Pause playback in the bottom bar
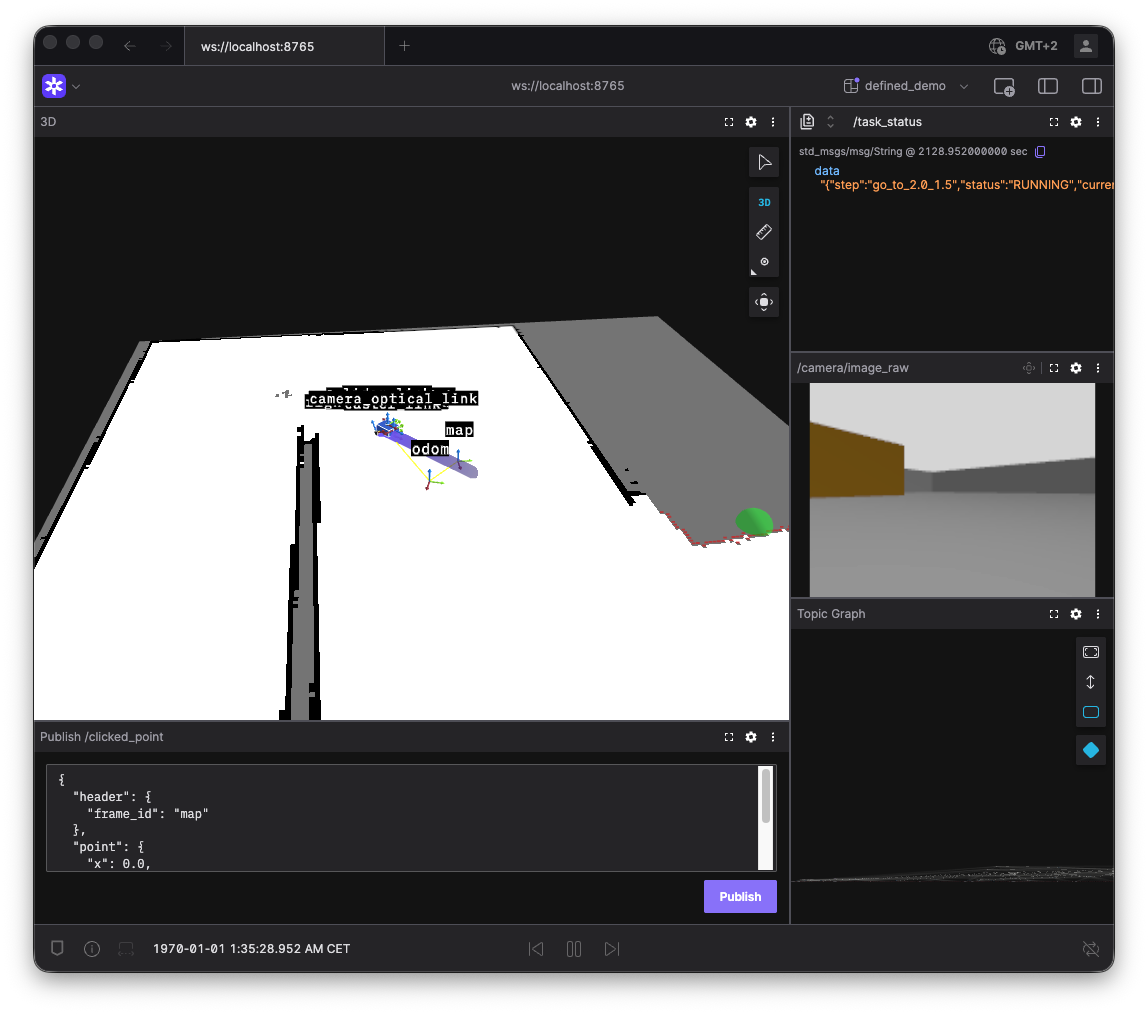The height and width of the screenshot is (1014, 1148). 574,949
